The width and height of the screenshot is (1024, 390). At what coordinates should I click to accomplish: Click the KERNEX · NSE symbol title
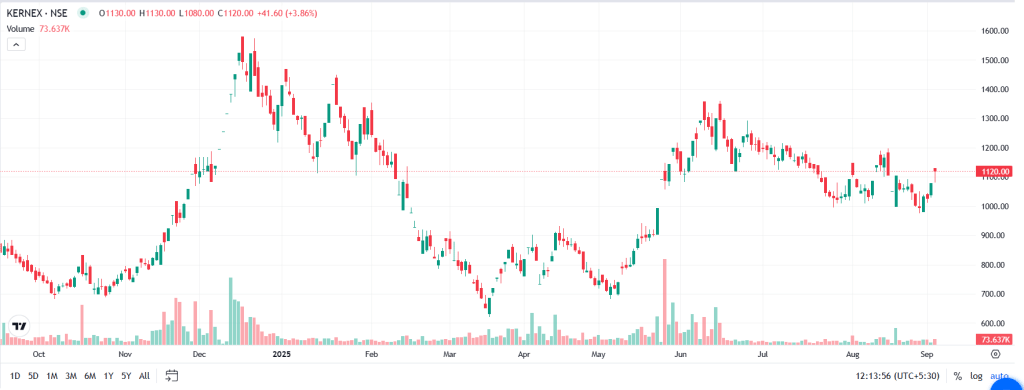(37, 13)
